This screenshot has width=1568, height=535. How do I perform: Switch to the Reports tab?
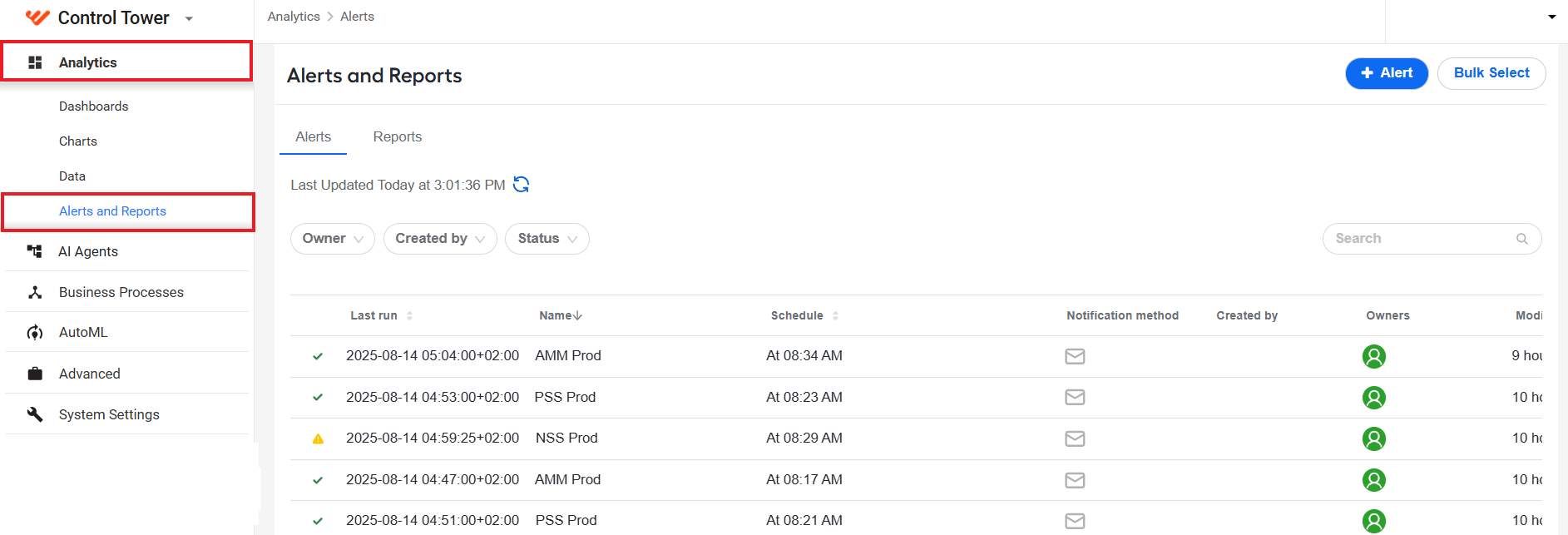click(x=398, y=137)
